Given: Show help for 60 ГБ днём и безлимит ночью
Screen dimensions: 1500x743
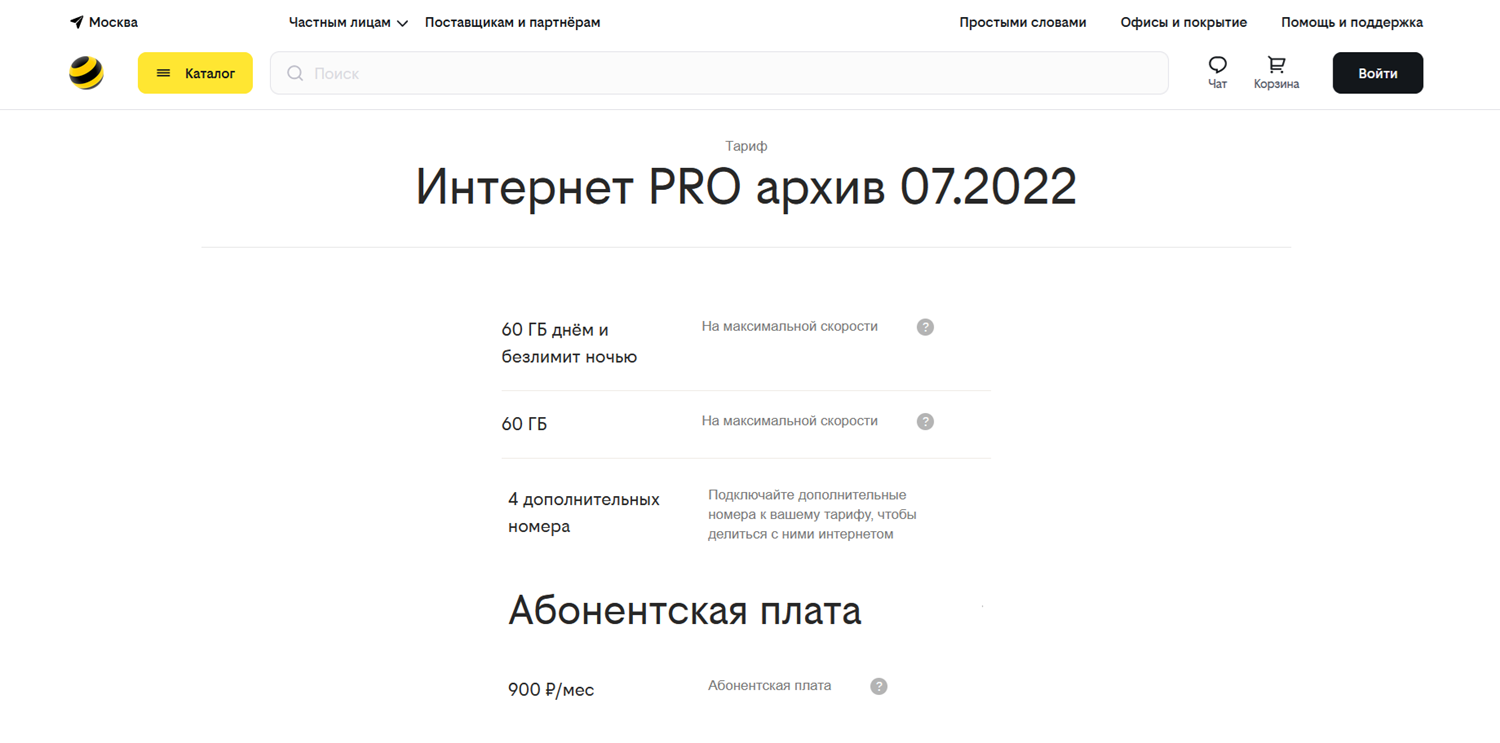Looking at the screenshot, I should click(x=925, y=327).
